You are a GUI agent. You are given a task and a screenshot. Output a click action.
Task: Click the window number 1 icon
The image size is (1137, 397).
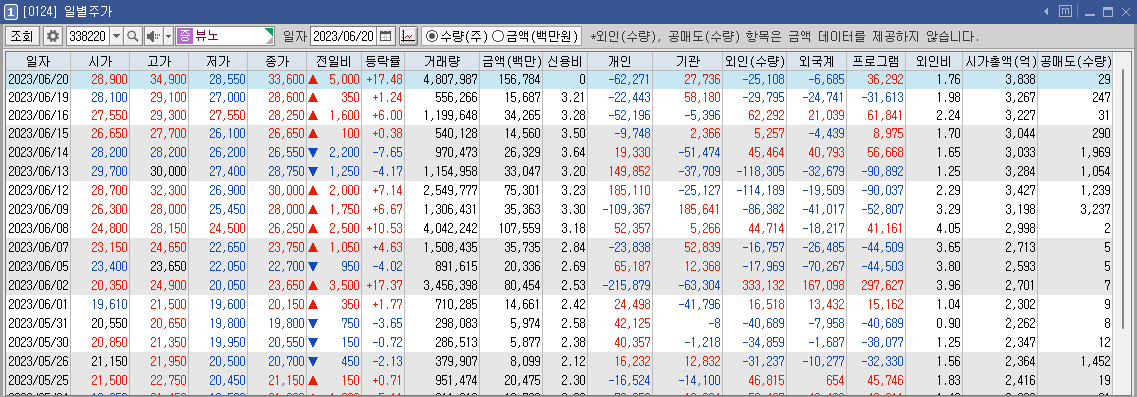(11, 11)
